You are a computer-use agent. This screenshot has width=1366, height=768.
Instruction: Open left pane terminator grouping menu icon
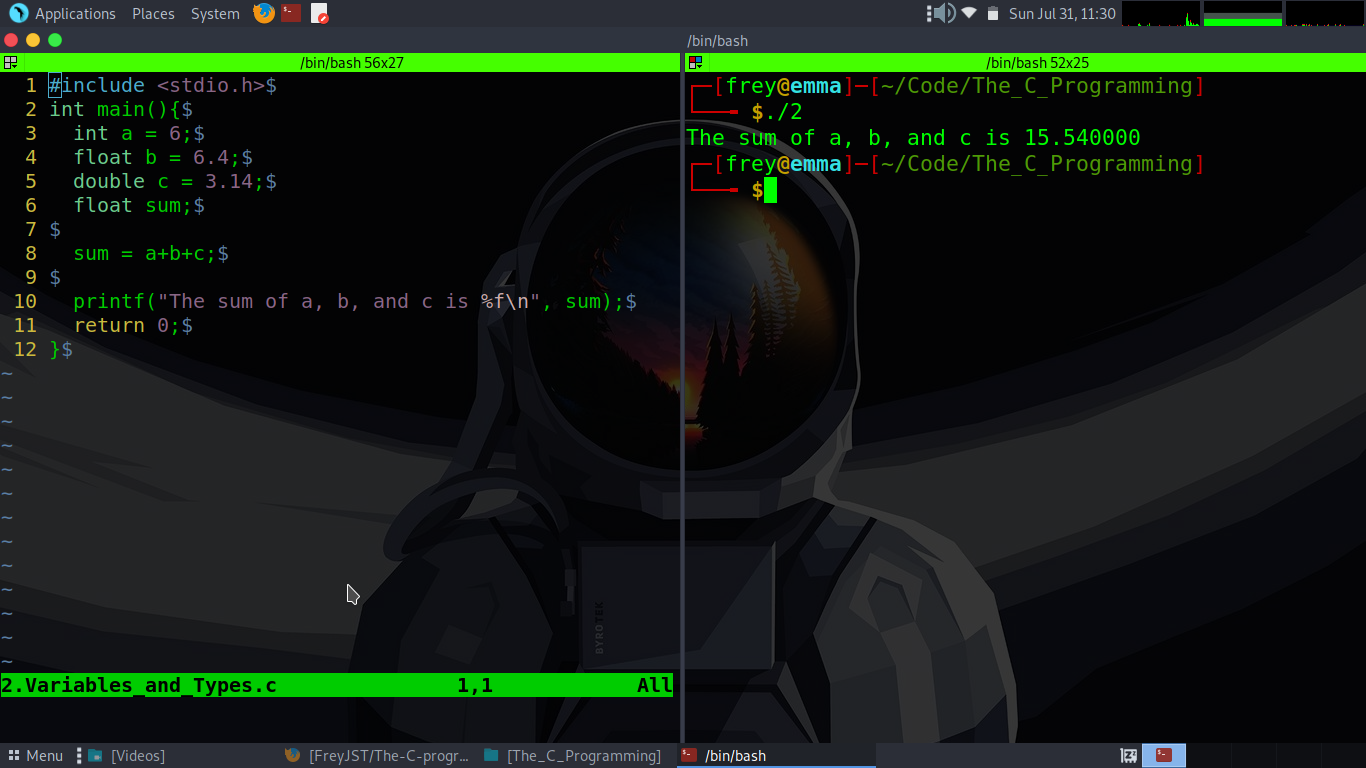(x=9, y=62)
